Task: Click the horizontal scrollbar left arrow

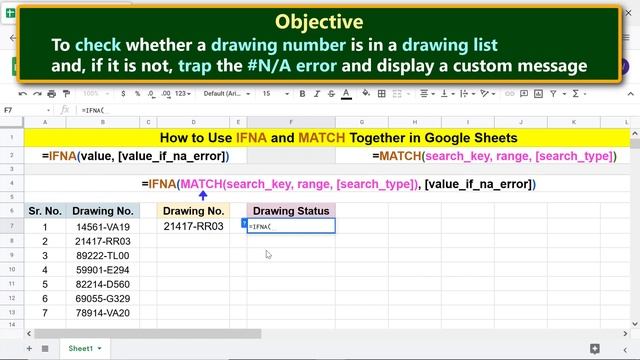Action: [29, 333]
